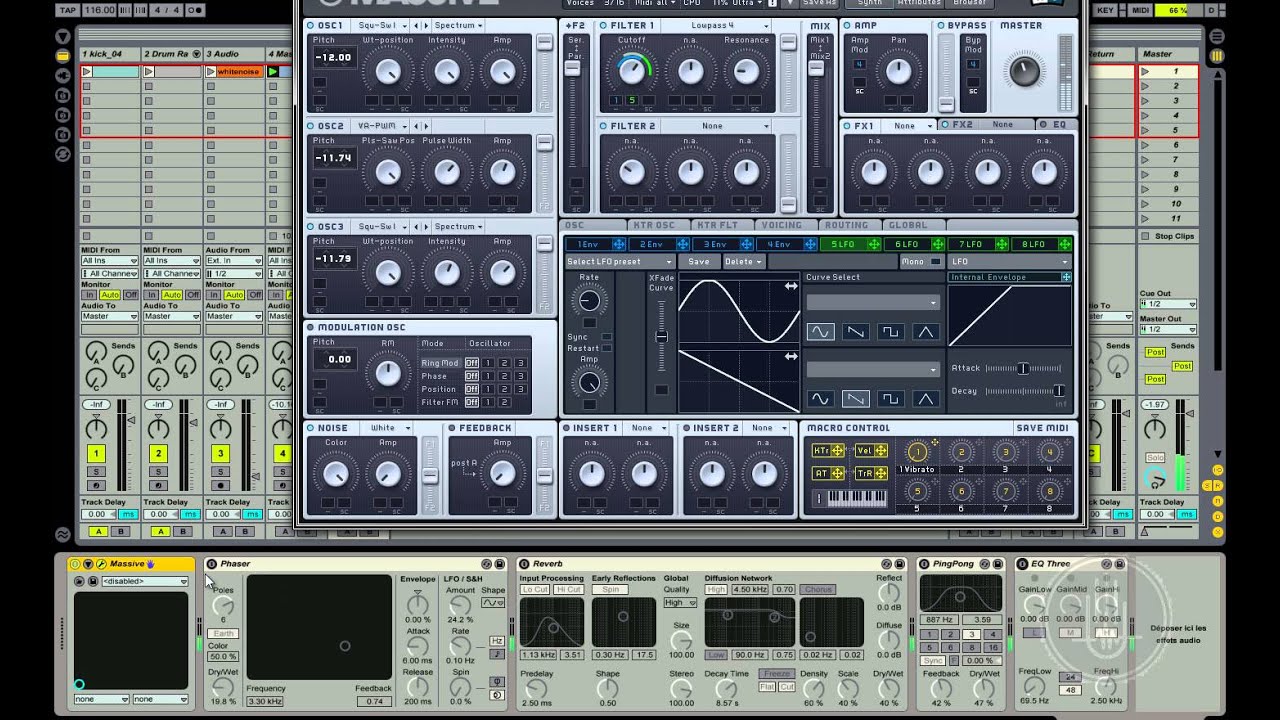This screenshot has width=1280, height=720.
Task: Click the 5 LFO modulation drag handle
Action: pos(874,244)
